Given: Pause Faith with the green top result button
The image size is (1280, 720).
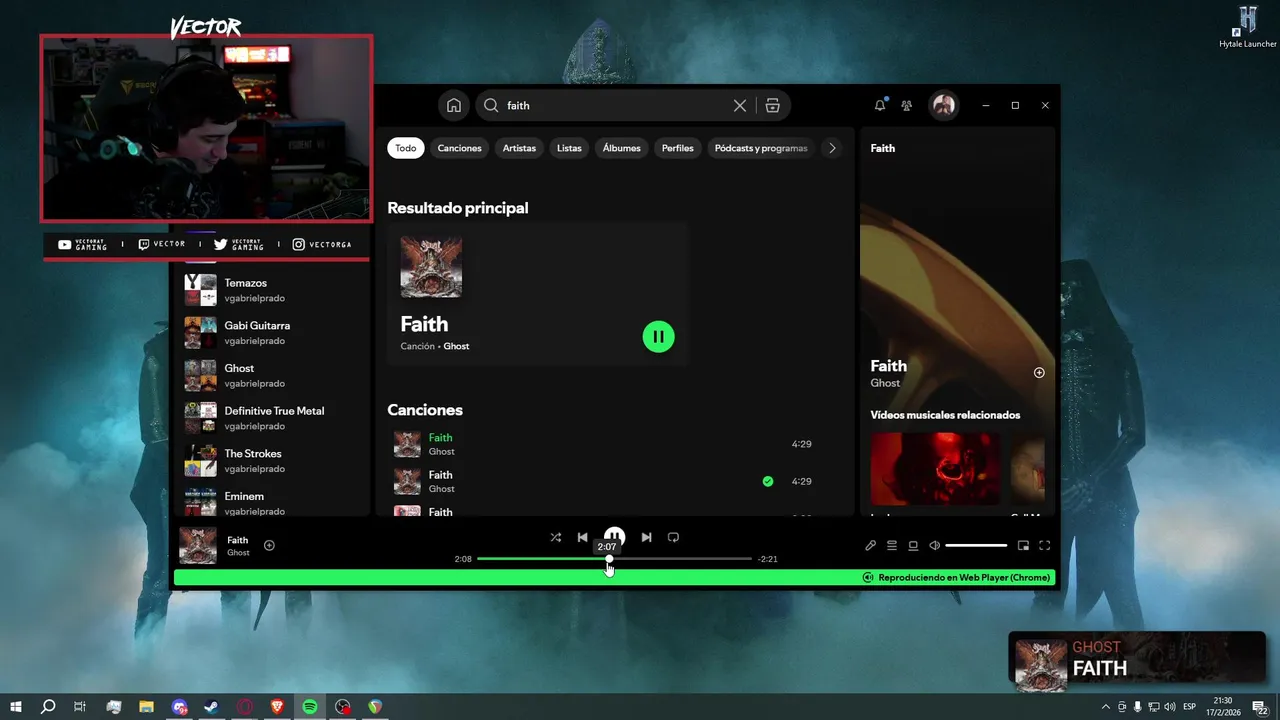Looking at the screenshot, I should pos(658,336).
